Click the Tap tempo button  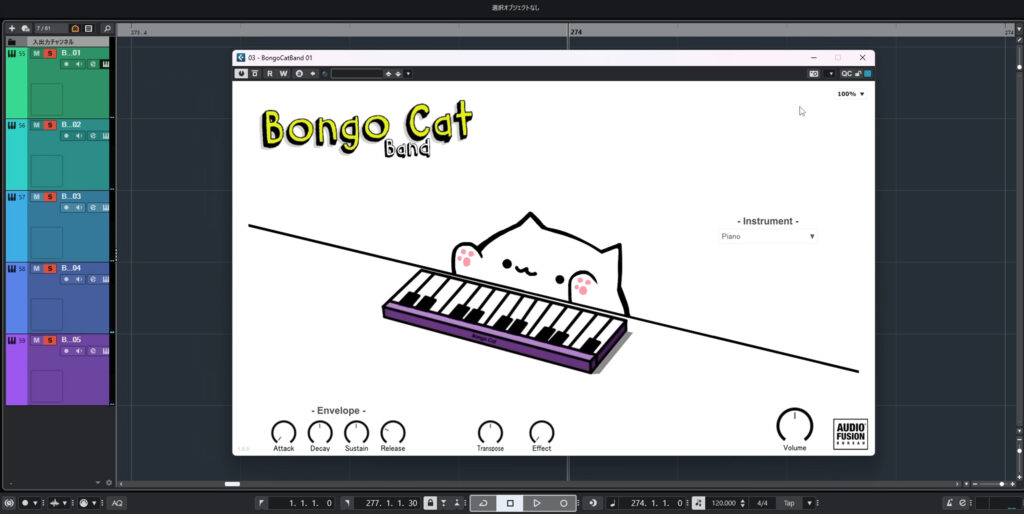(789, 503)
